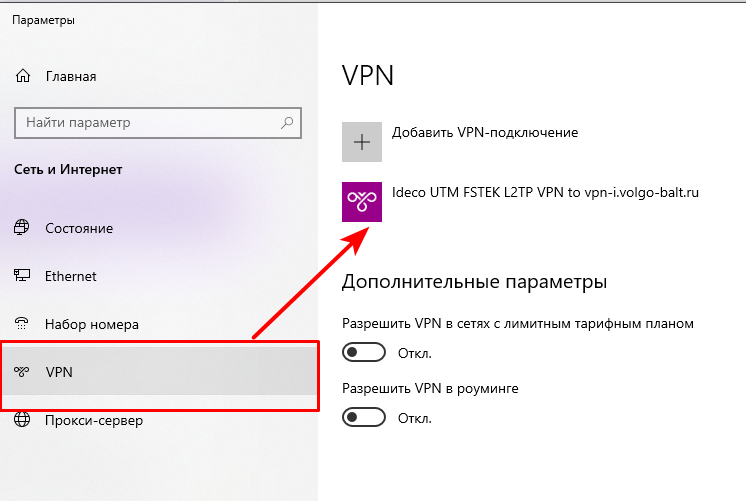
Task: Click the Добавить VPN-подключение label
Action: click(485, 132)
